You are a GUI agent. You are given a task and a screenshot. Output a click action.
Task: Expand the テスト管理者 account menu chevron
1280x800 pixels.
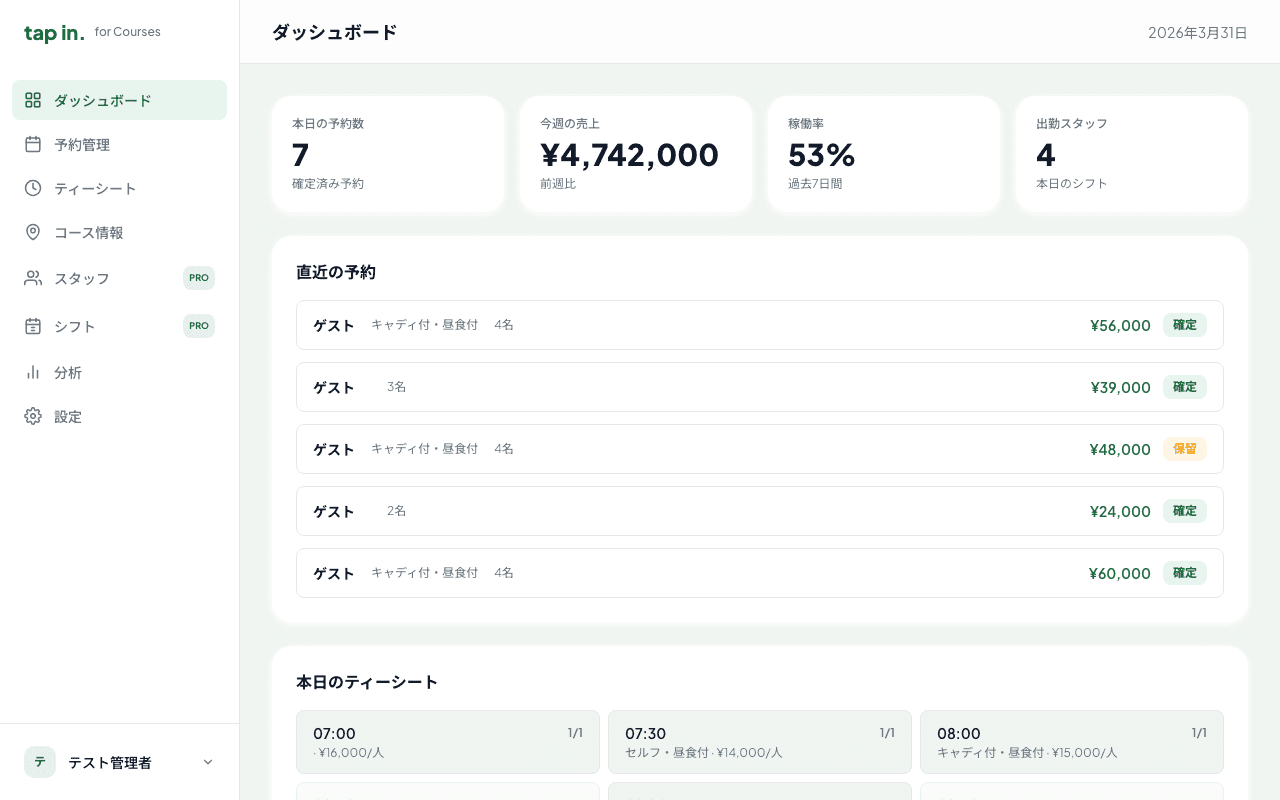click(x=207, y=762)
